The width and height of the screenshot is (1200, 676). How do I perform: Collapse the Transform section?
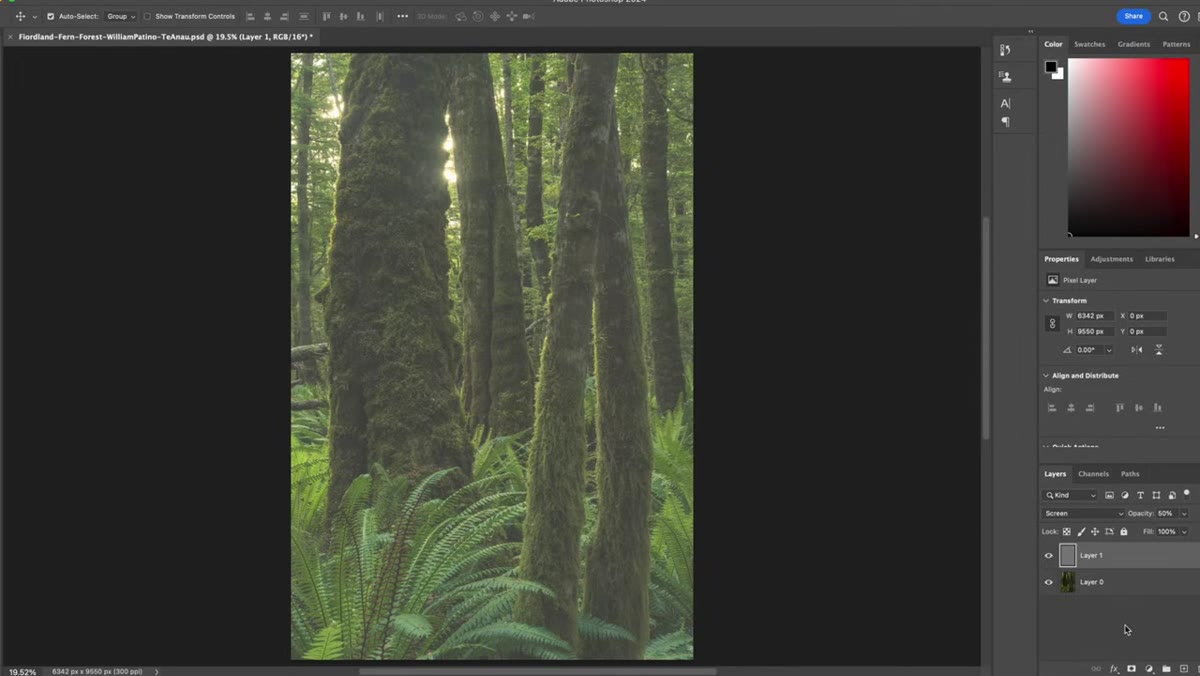point(1046,300)
